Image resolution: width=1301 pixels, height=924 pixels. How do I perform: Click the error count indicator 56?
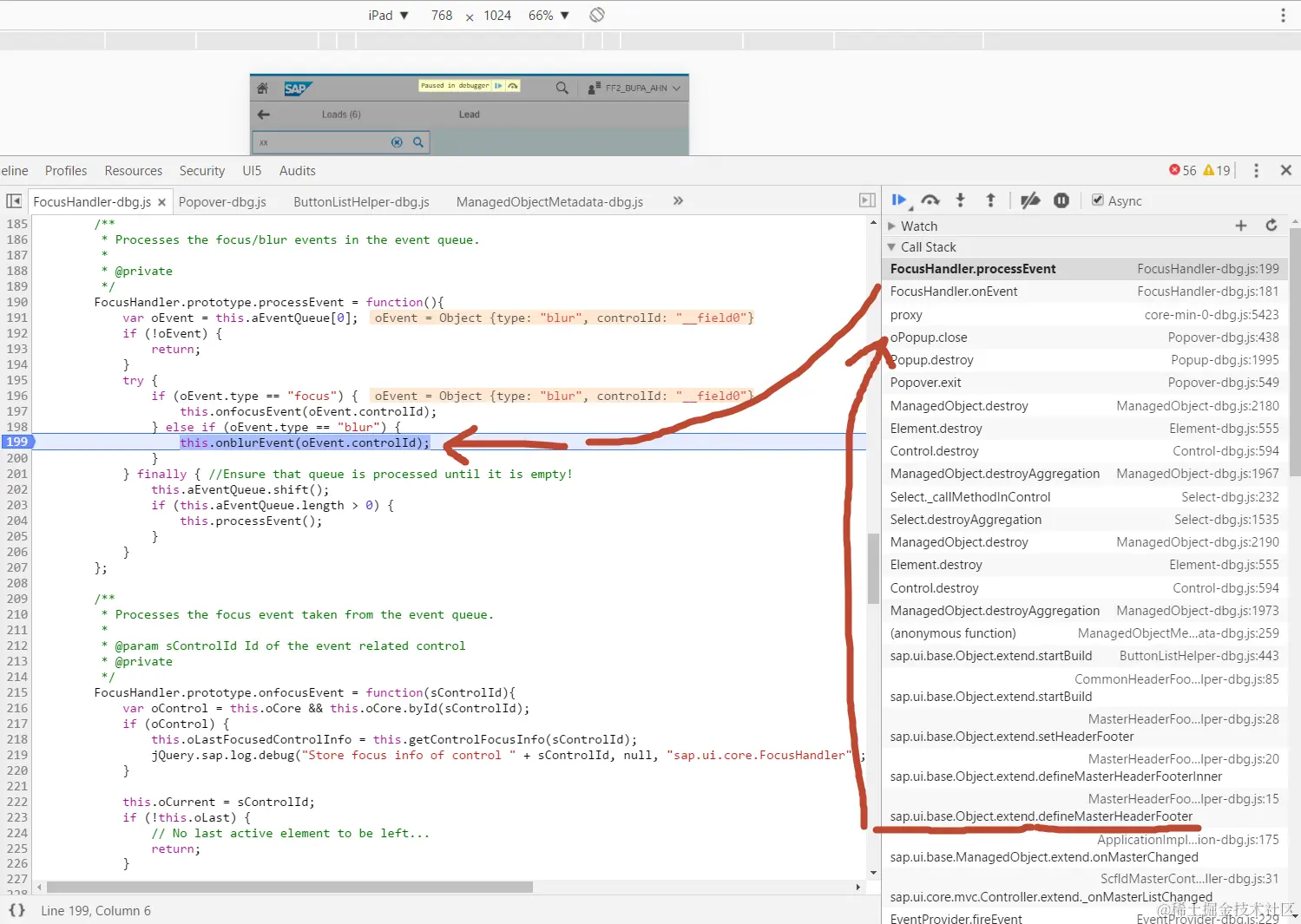point(1183,171)
